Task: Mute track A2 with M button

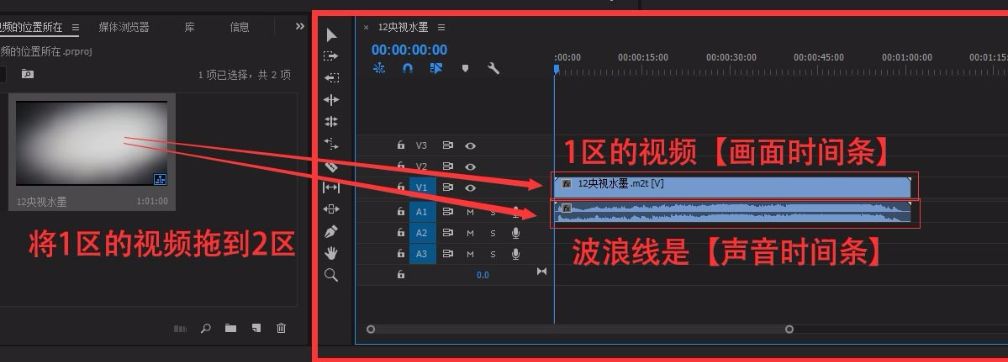Action: [x=471, y=233]
